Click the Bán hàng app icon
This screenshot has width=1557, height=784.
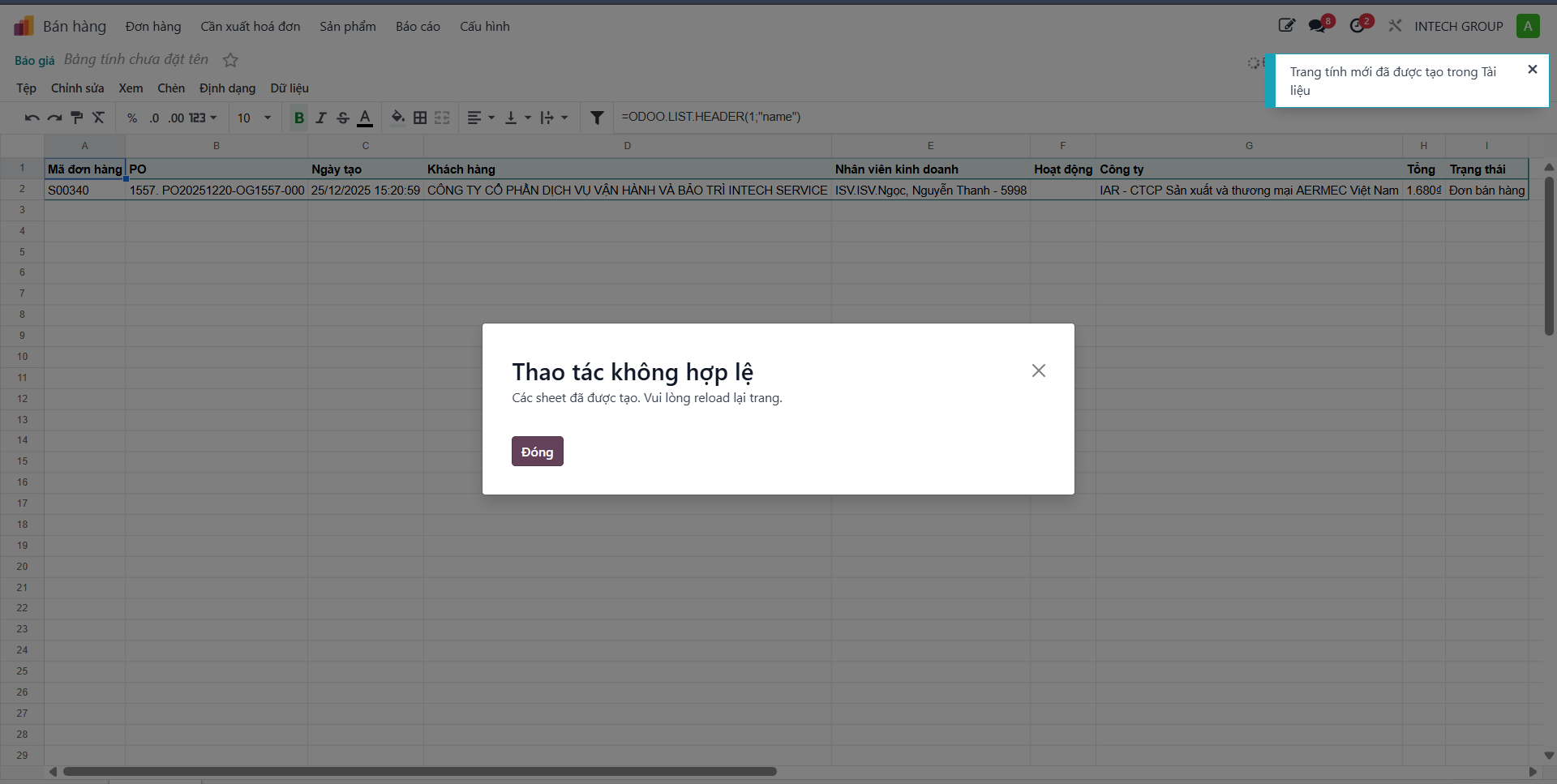pos(24,27)
